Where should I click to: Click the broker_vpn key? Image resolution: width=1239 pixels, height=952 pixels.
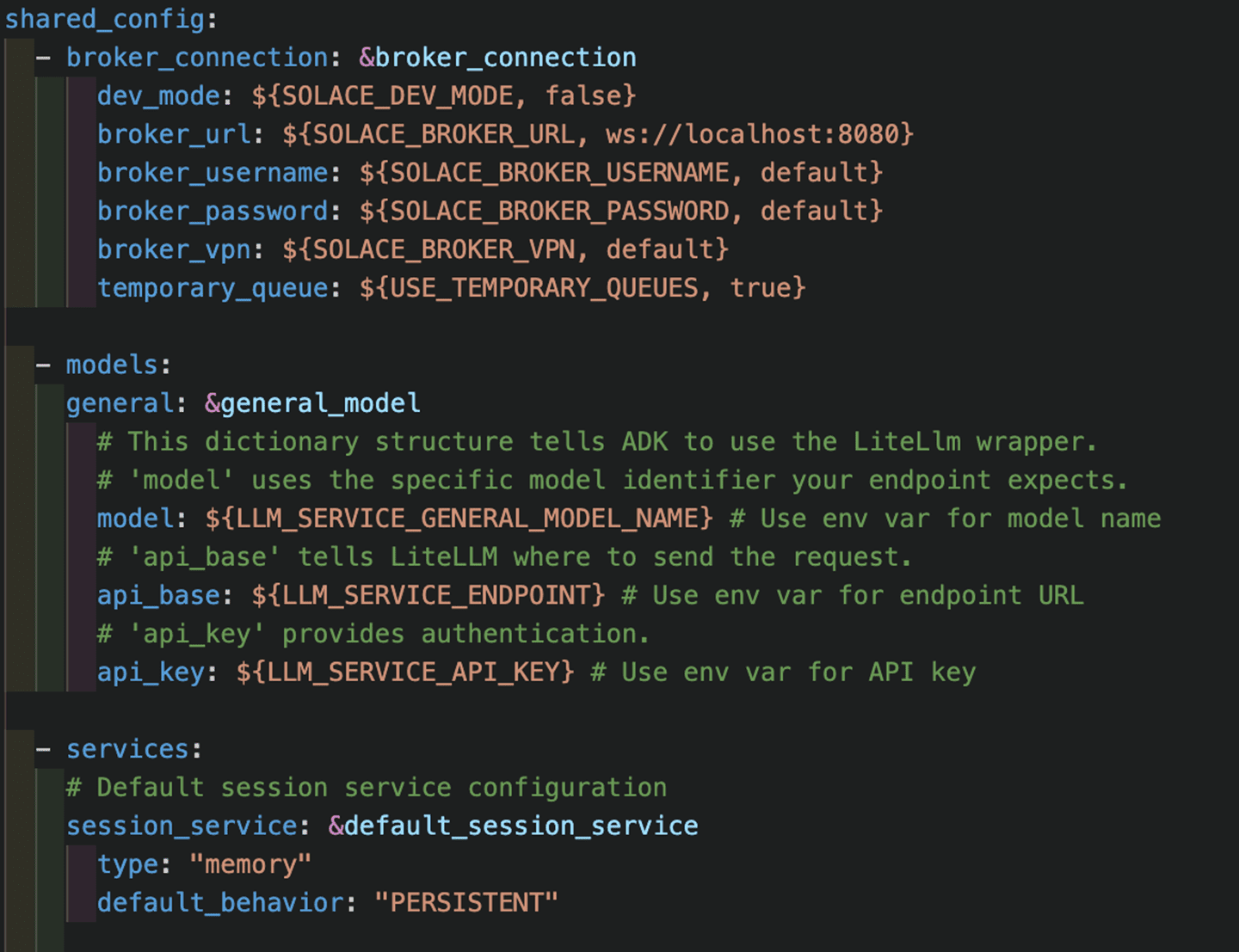tap(175, 249)
